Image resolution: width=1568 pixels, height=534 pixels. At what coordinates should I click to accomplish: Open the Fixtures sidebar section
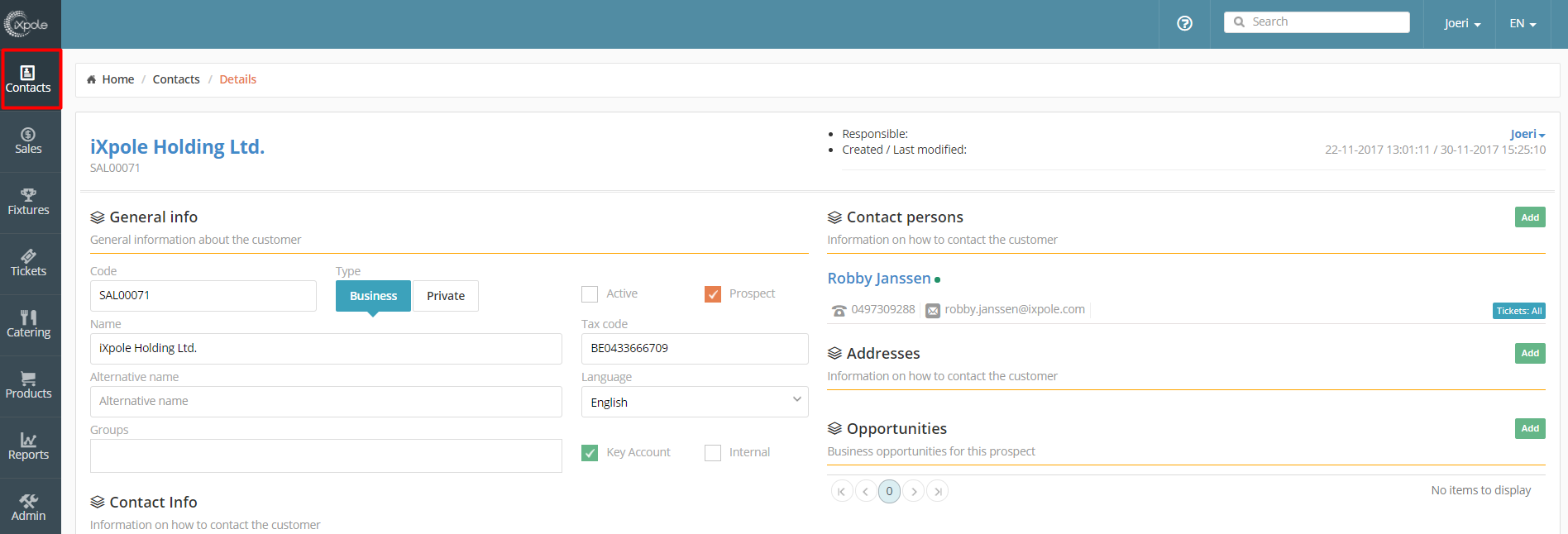[30, 203]
